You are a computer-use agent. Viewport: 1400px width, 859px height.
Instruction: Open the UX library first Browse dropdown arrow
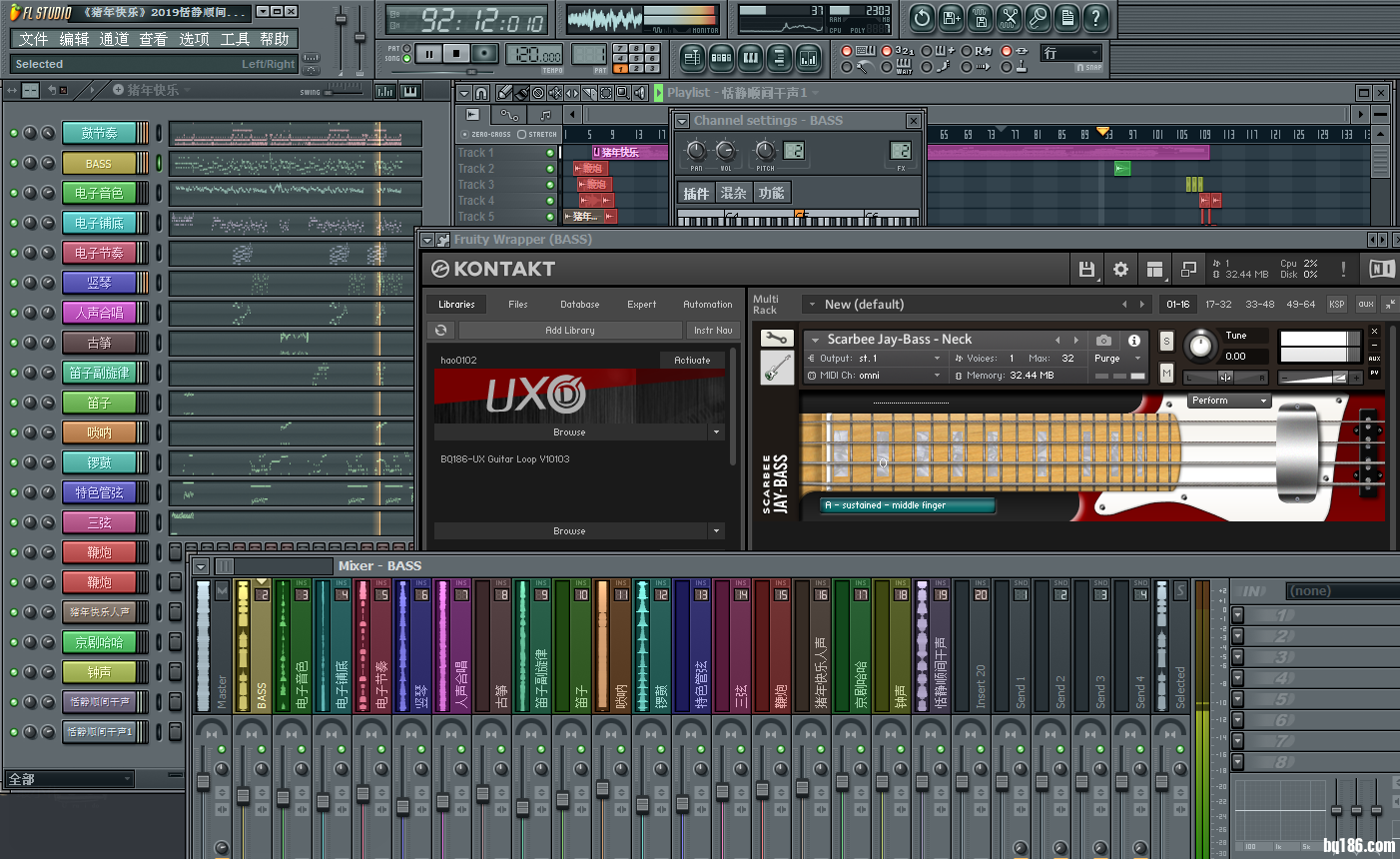point(716,432)
